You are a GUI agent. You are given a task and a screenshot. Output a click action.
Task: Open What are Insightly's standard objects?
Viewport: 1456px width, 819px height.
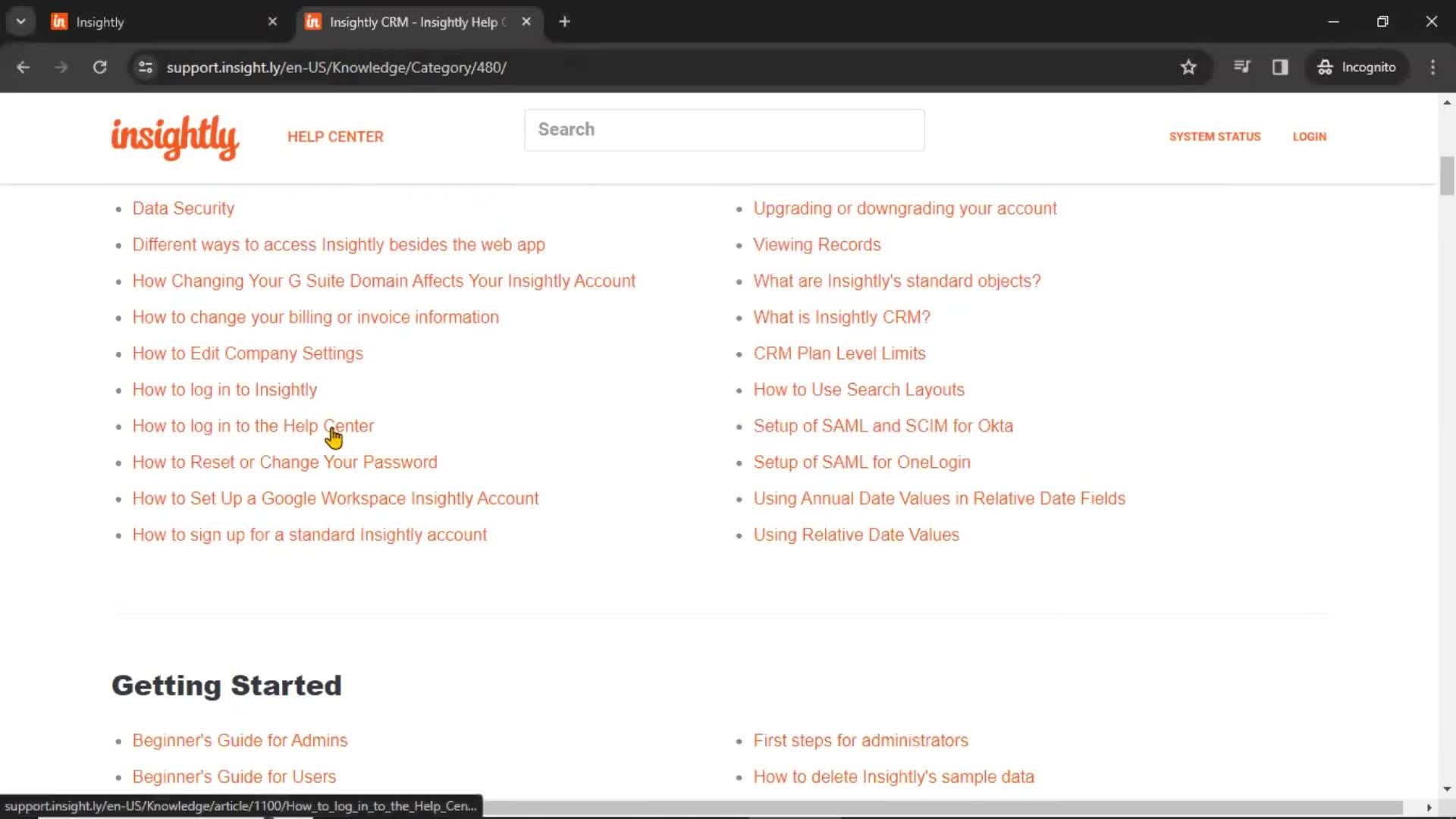coord(897,281)
